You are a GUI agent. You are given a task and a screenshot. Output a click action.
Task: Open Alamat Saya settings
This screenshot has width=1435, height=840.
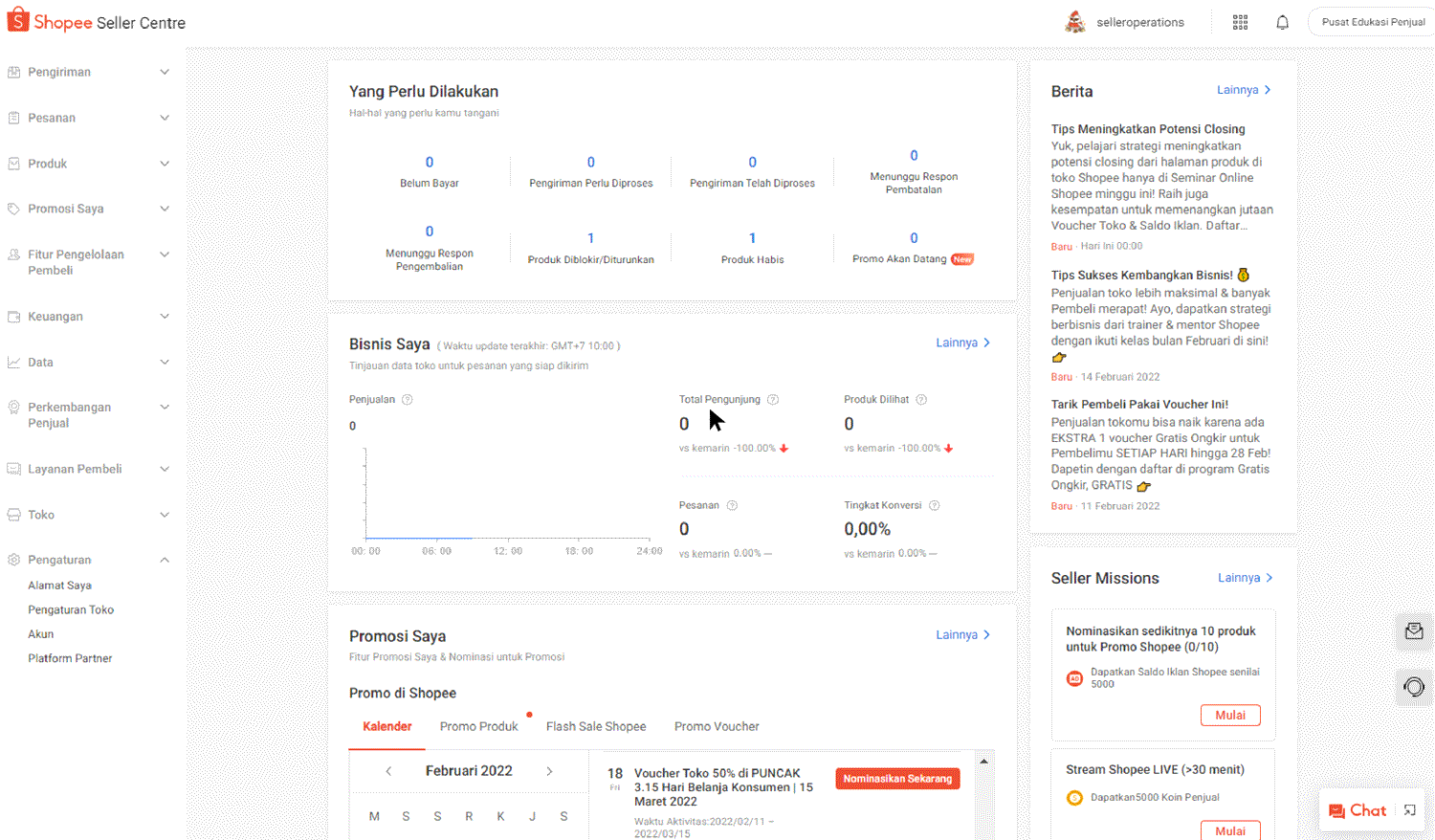[x=59, y=586]
